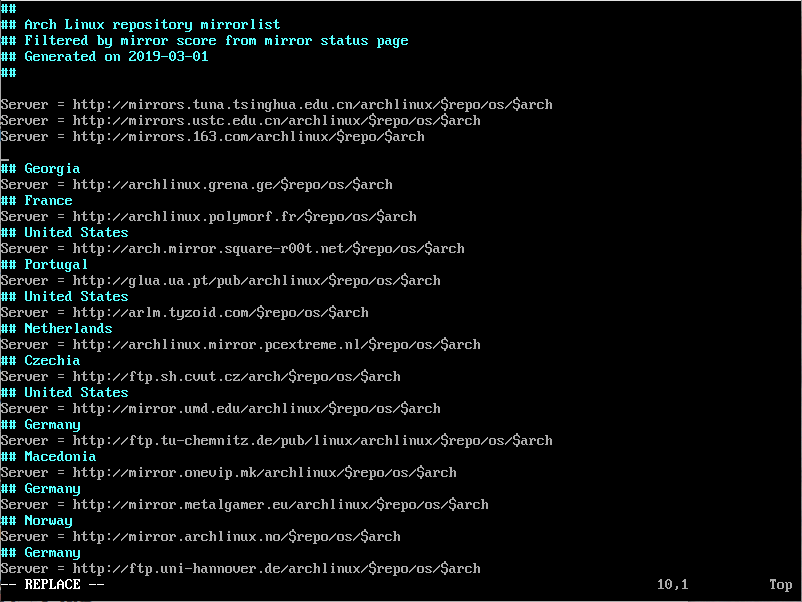The image size is (802, 602).
Task: Click the archlinux.polymorf.fr server line
Action: (208, 217)
